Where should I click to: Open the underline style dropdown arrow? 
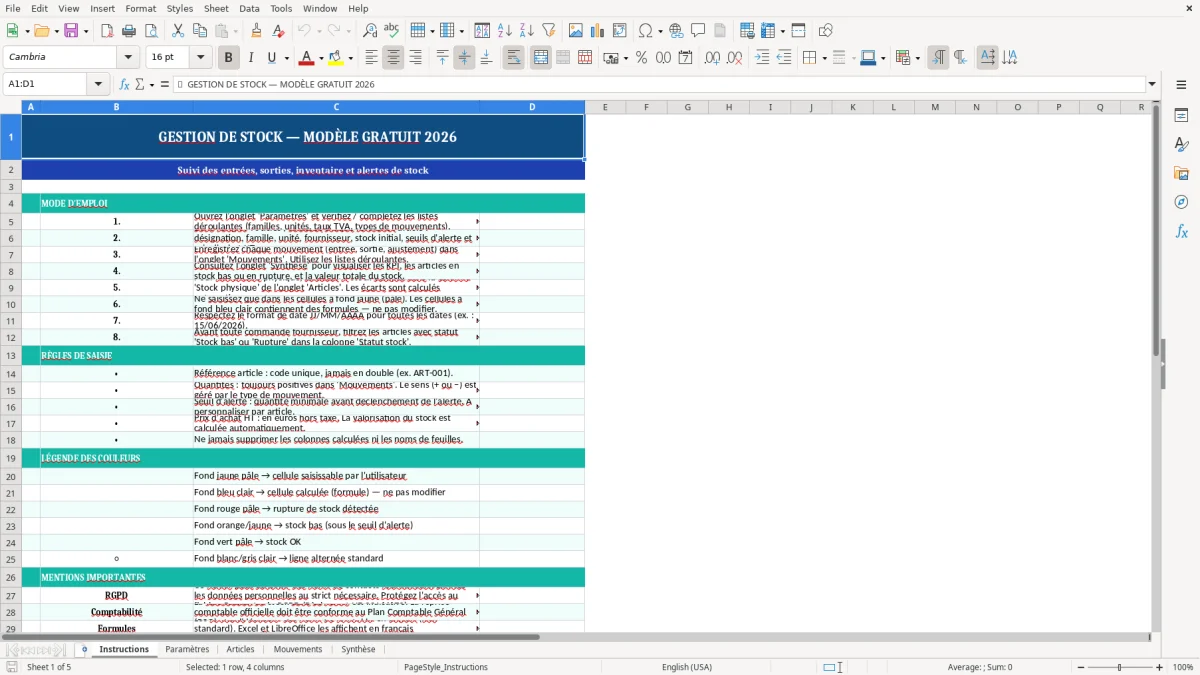click(x=286, y=58)
